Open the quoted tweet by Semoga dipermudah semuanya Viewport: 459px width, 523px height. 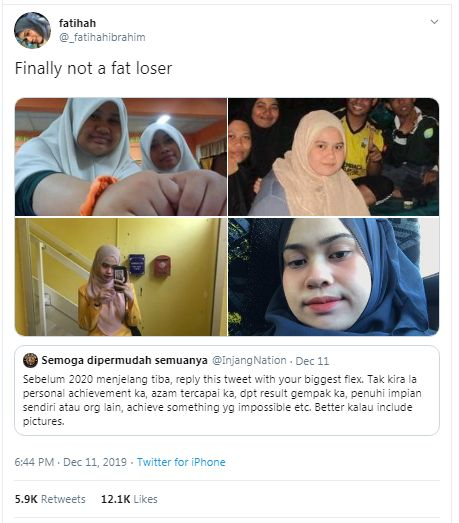pos(227,391)
